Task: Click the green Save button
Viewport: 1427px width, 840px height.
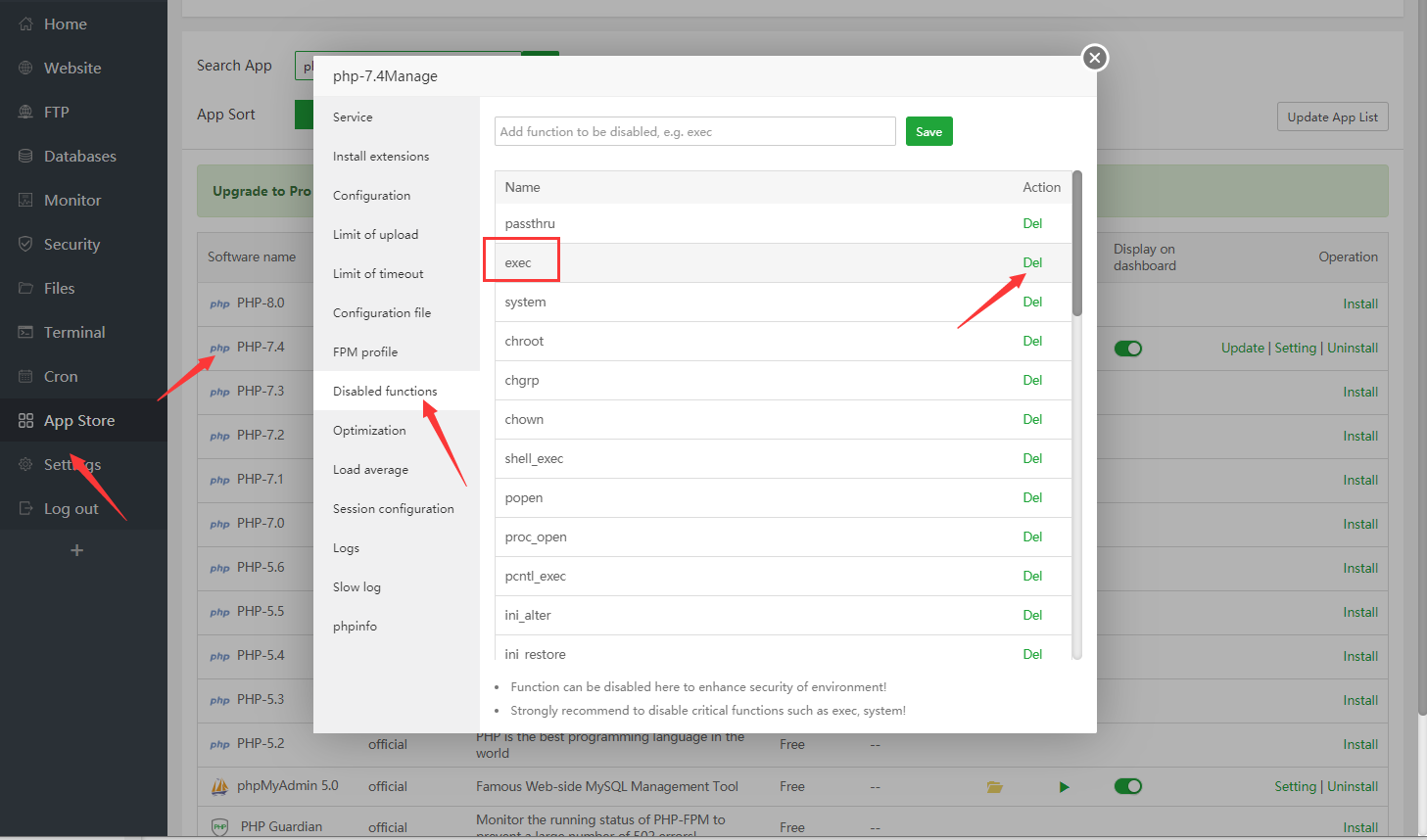Action: click(x=928, y=132)
